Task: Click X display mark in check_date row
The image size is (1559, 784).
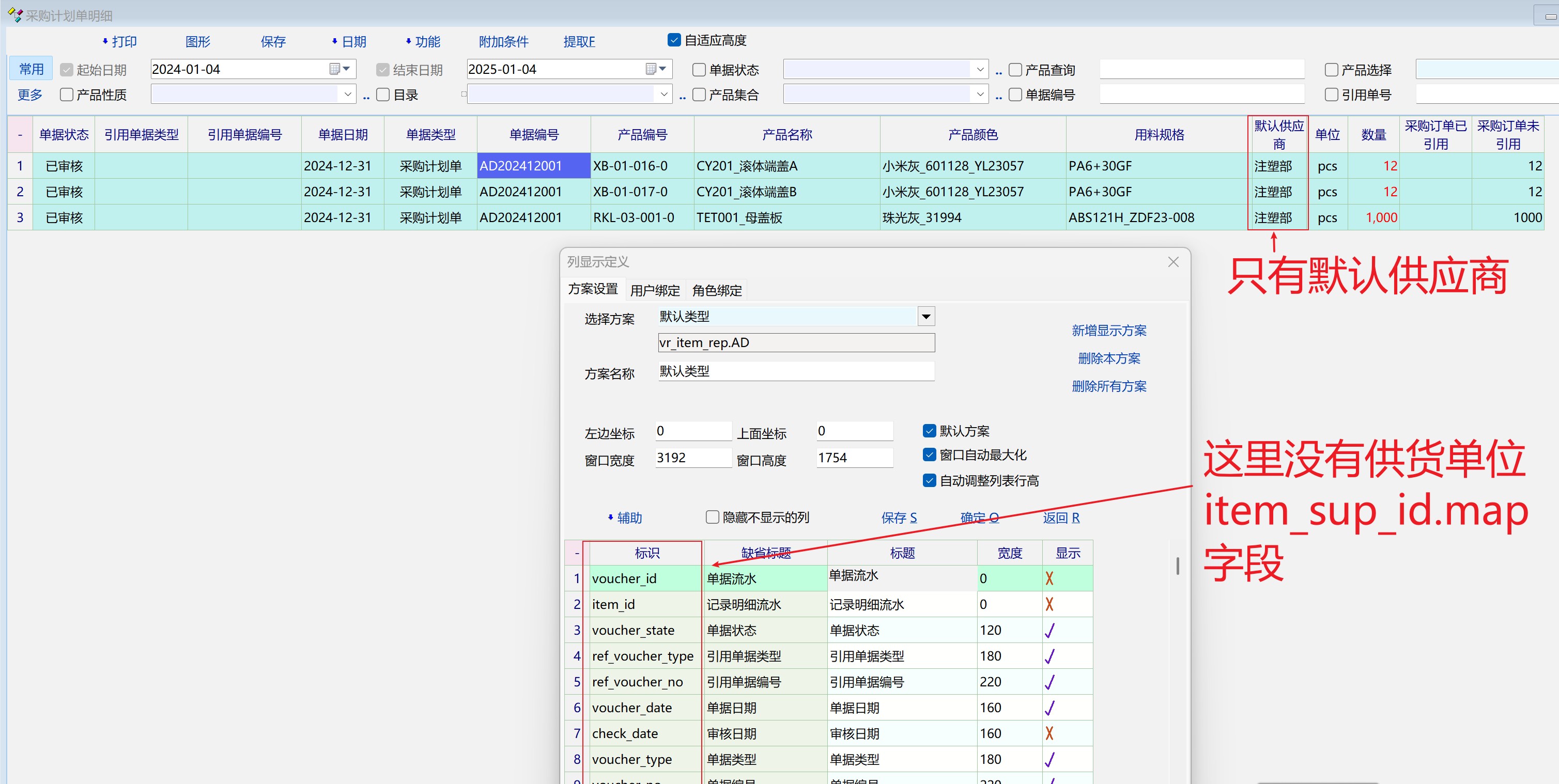Action: 1049,733
